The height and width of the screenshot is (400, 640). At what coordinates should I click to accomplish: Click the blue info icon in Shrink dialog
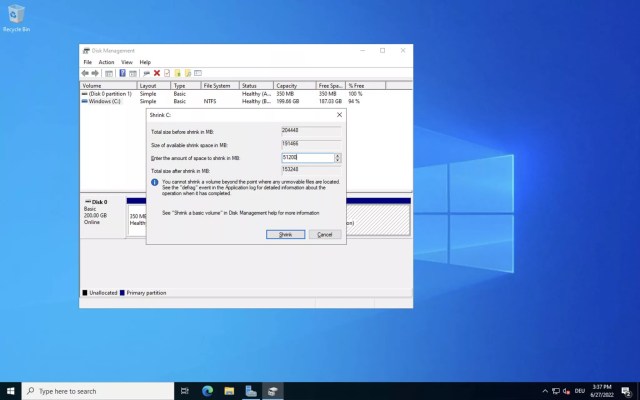(x=154, y=182)
